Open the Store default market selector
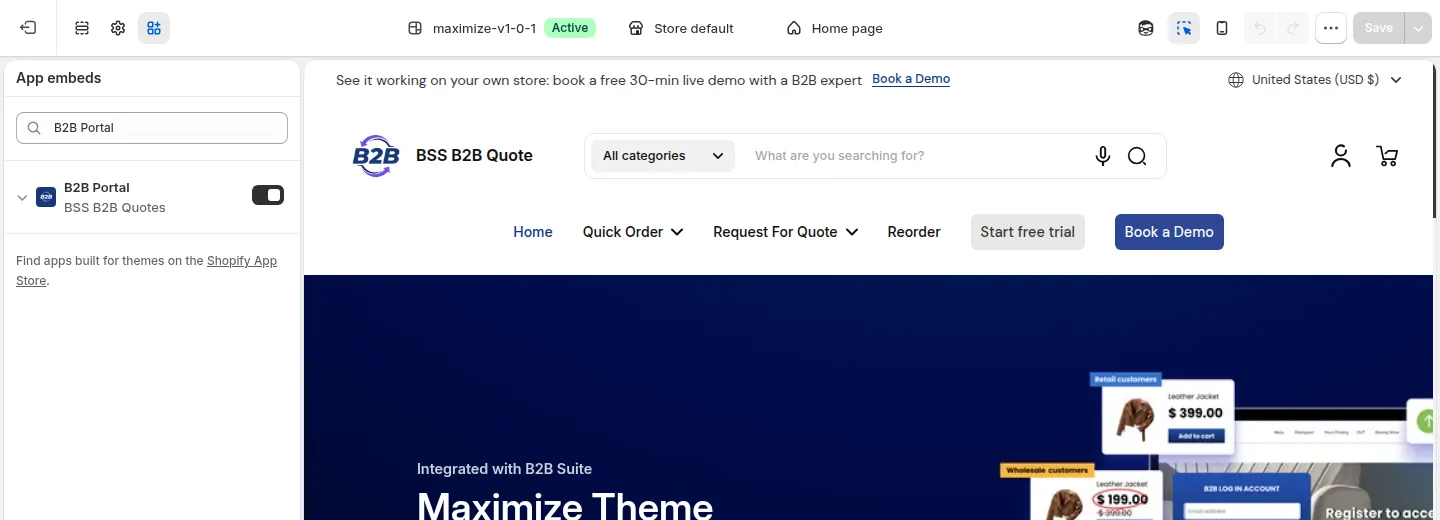Image resolution: width=1440 pixels, height=520 pixels. pyautogui.click(x=681, y=28)
